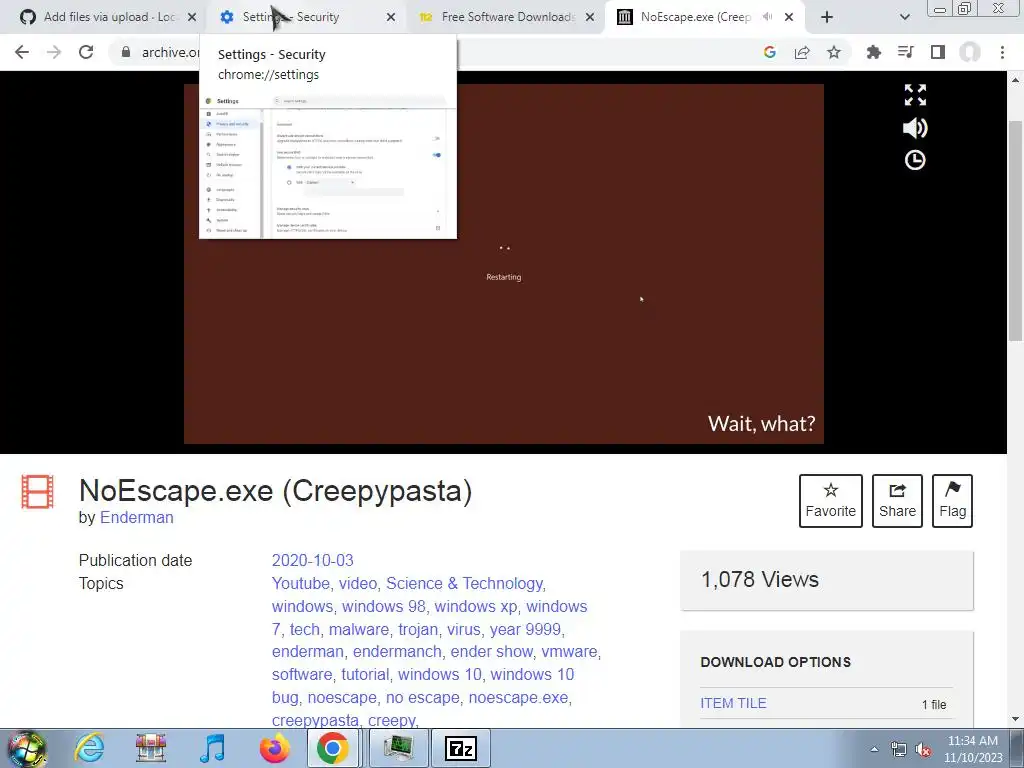
Task: Launch Firefox from taskbar
Action: 274,748
